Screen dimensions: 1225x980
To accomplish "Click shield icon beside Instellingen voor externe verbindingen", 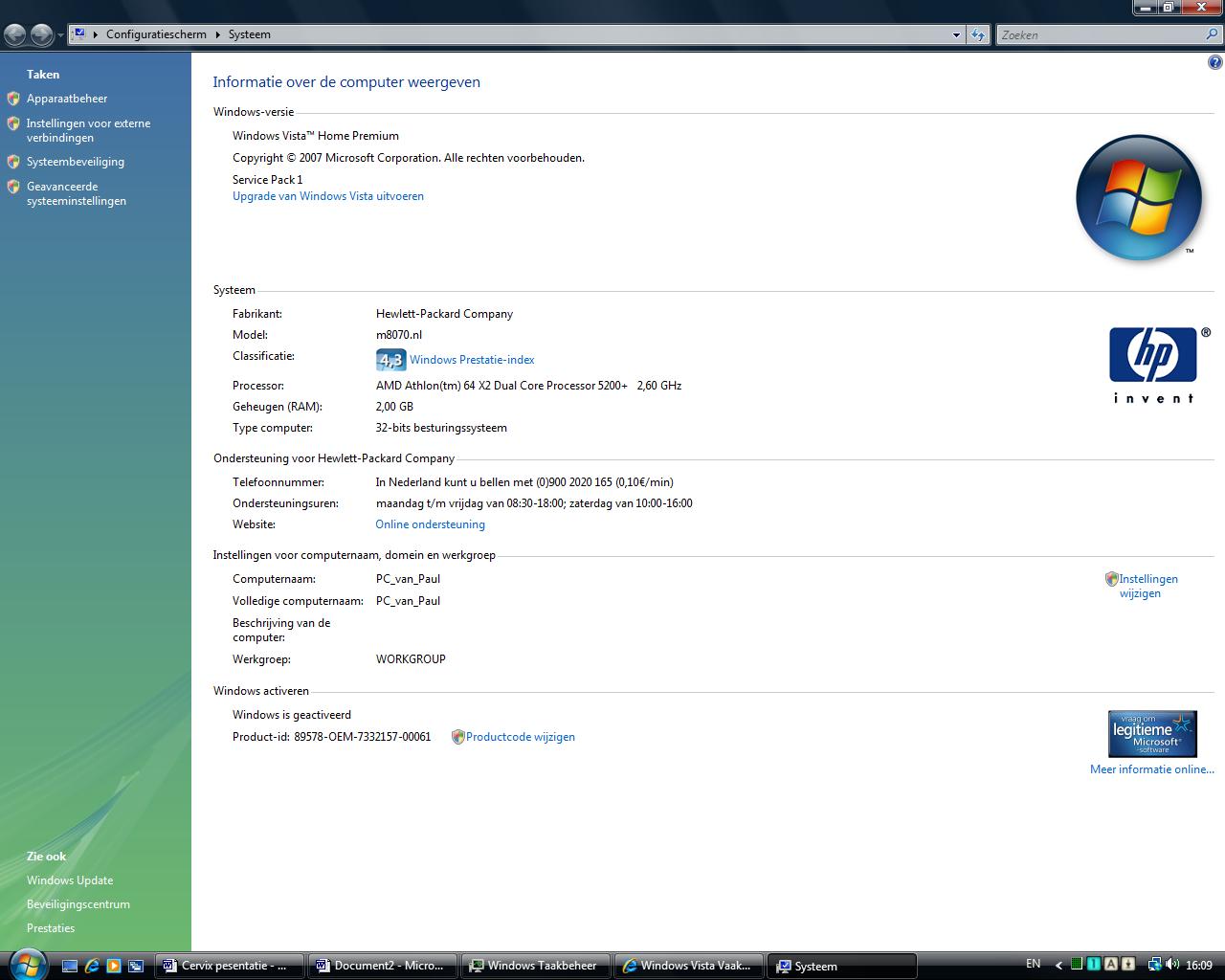I will [13, 123].
